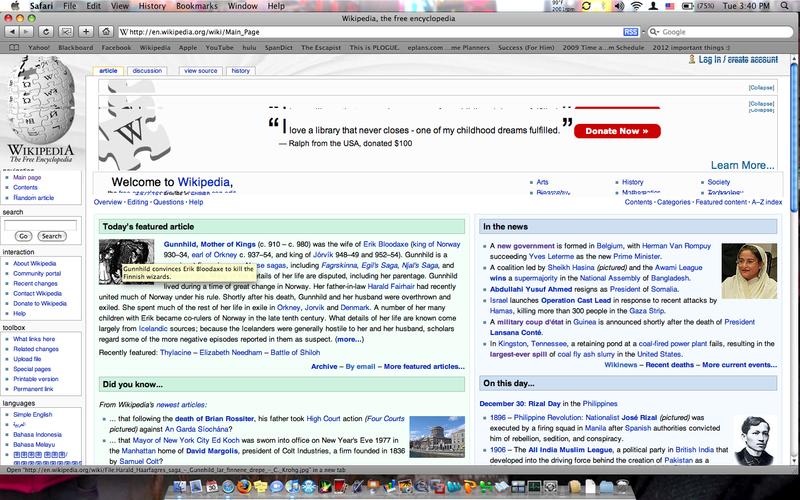Open Recent changes in the sidebar
The height and width of the screenshot is (500, 800).
pos(35,283)
